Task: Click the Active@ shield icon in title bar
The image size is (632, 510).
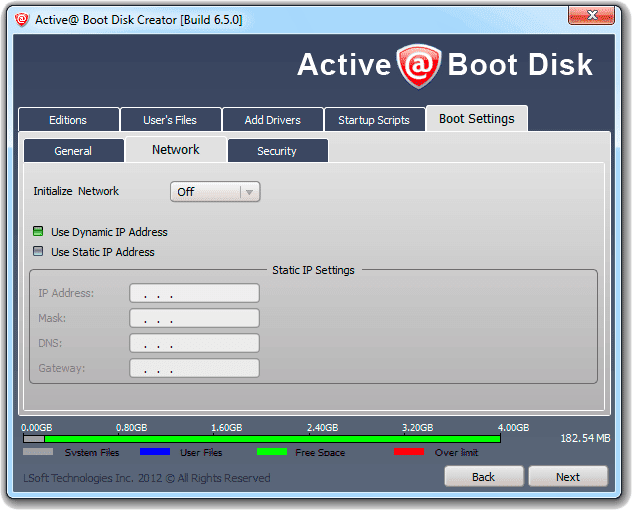Action: (x=22, y=19)
